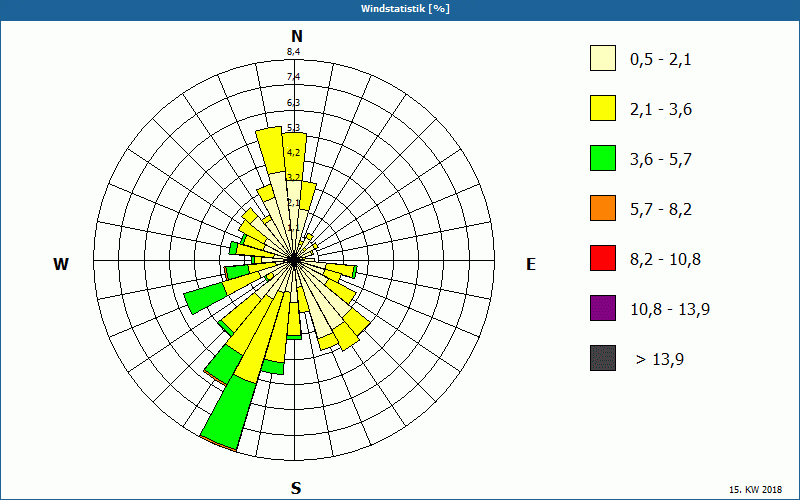This screenshot has height=500, width=800.
Task: Click the legend label '5,7 - 8,2'
Action: pyautogui.click(x=661, y=210)
